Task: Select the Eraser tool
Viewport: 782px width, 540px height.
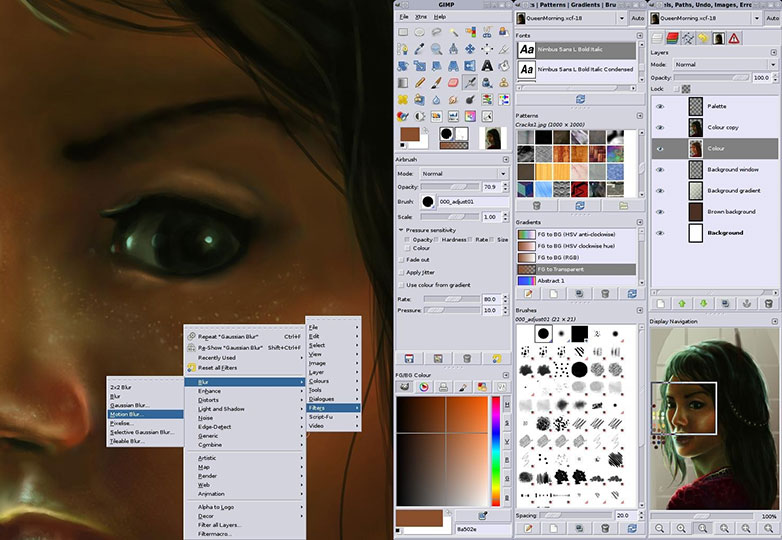Action: [x=453, y=82]
